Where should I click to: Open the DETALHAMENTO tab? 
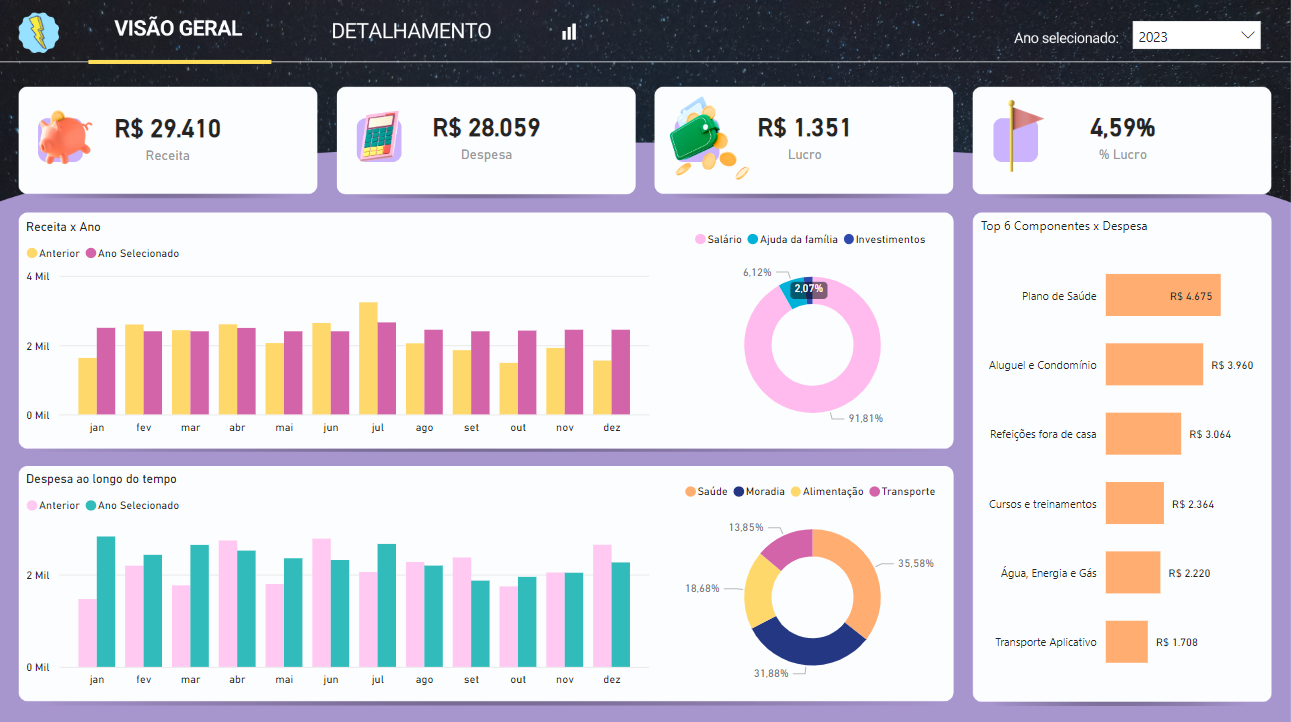pyautogui.click(x=411, y=31)
